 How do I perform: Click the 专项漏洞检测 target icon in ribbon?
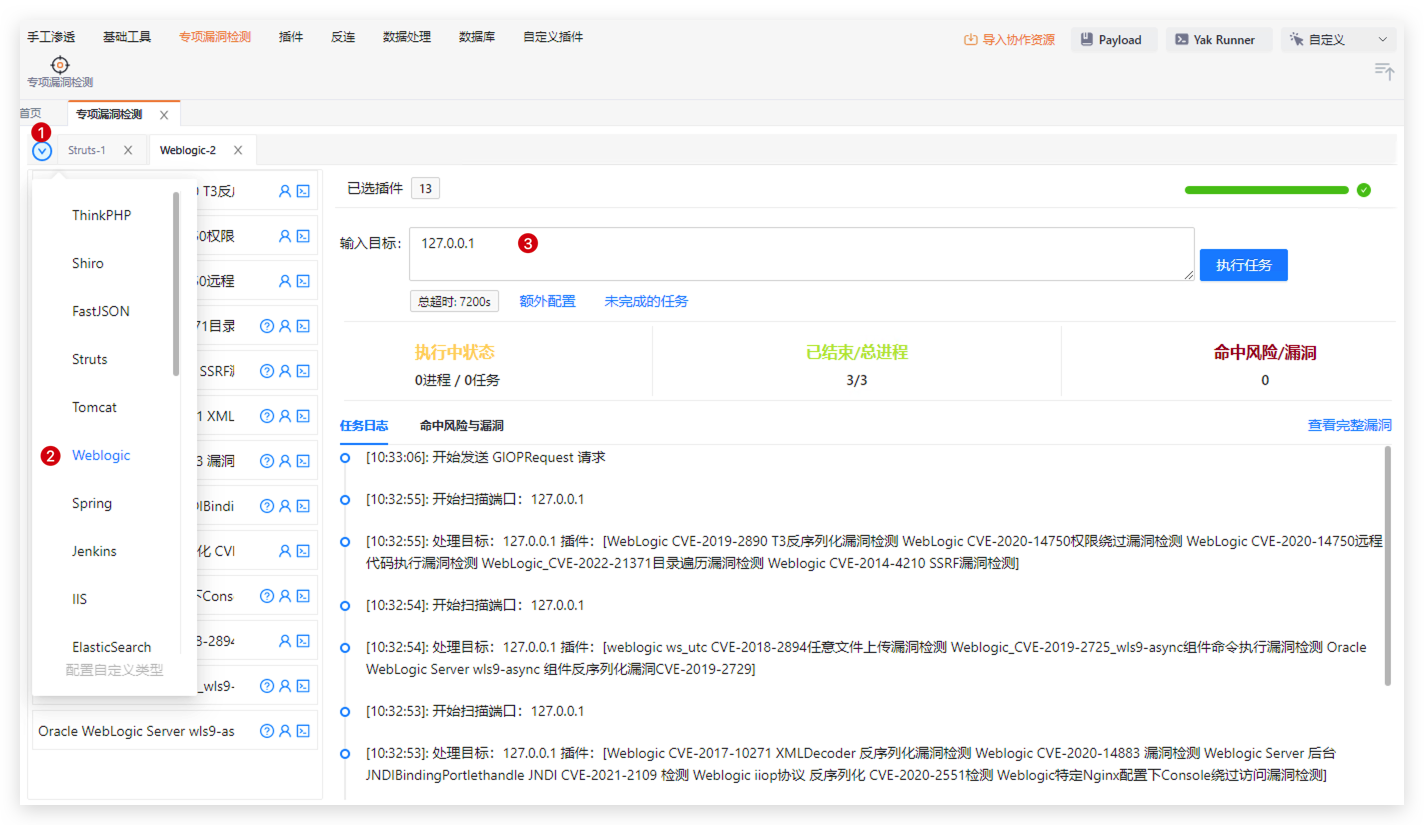pyautogui.click(x=60, y=66)
